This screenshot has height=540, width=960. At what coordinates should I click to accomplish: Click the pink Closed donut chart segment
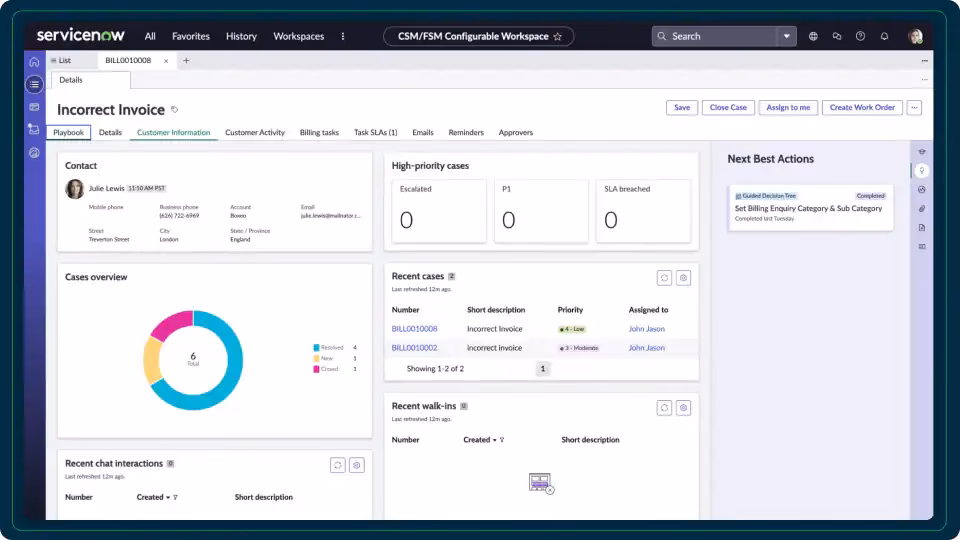pyautogui.click(x=174, y=324)
